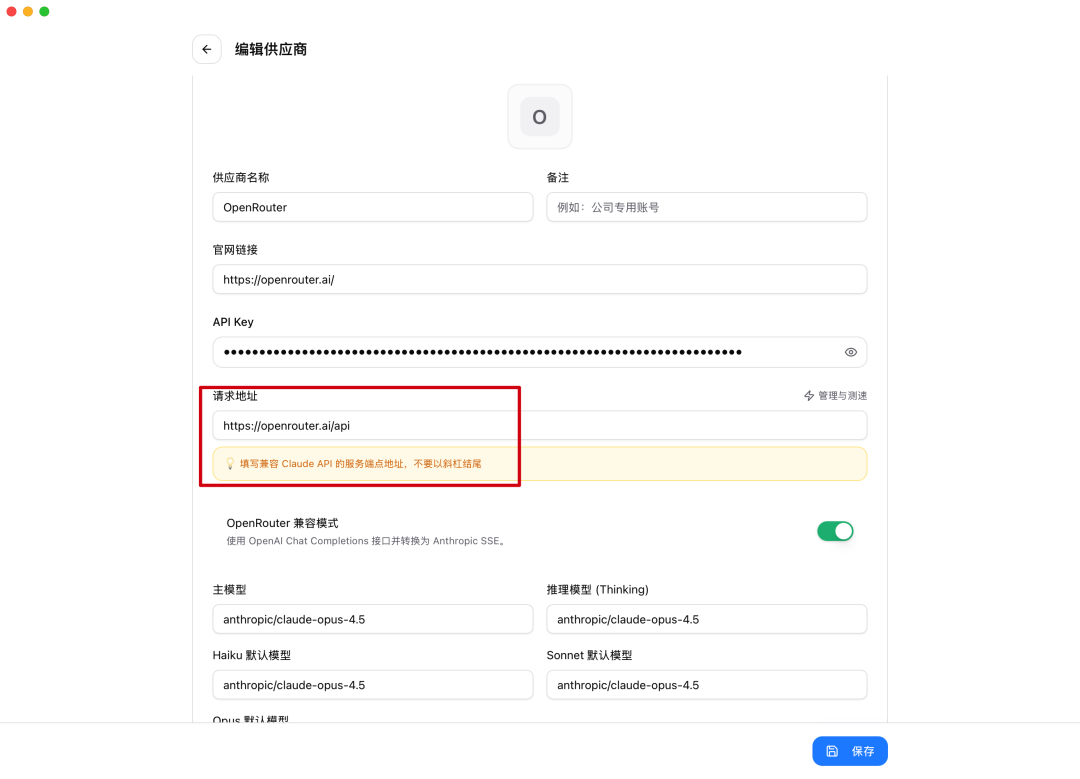Click the 备注 field with placeholder 公司专用账号

pos(706,207)
